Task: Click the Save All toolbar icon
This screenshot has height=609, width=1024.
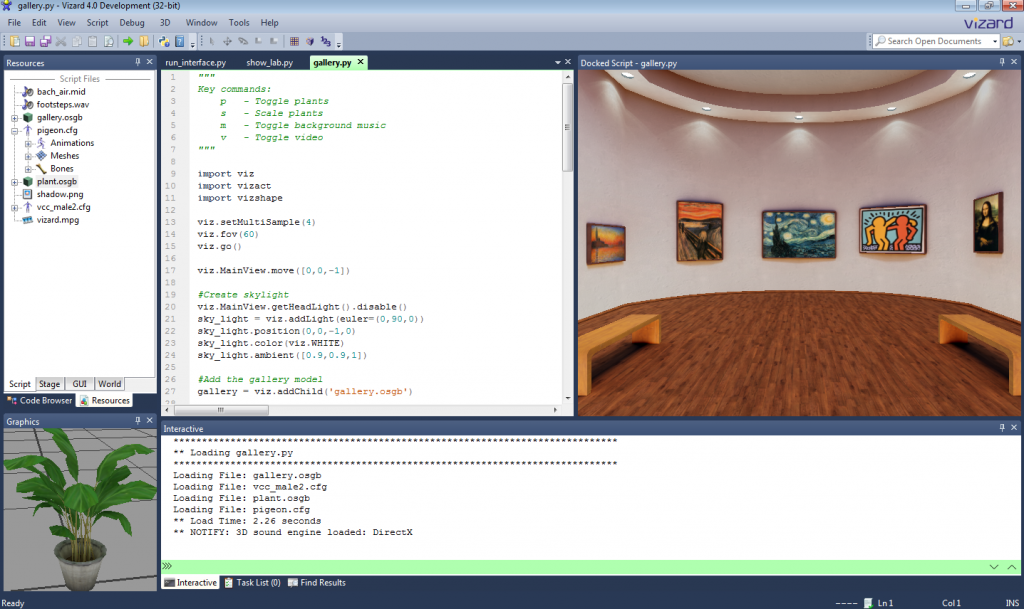Action: (x=45, y=41)
